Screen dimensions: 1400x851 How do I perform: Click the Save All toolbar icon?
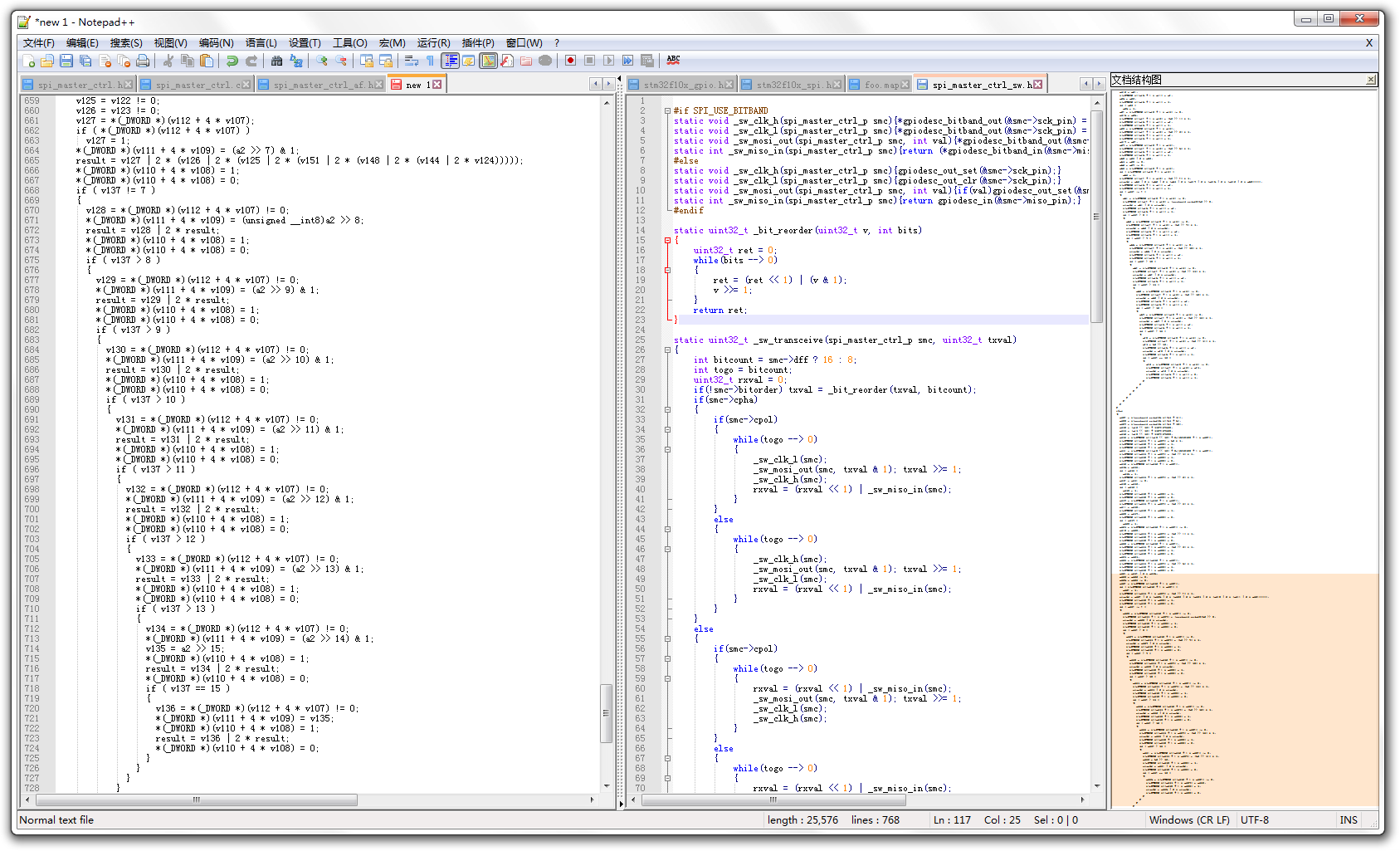click(x=85, y=61)
